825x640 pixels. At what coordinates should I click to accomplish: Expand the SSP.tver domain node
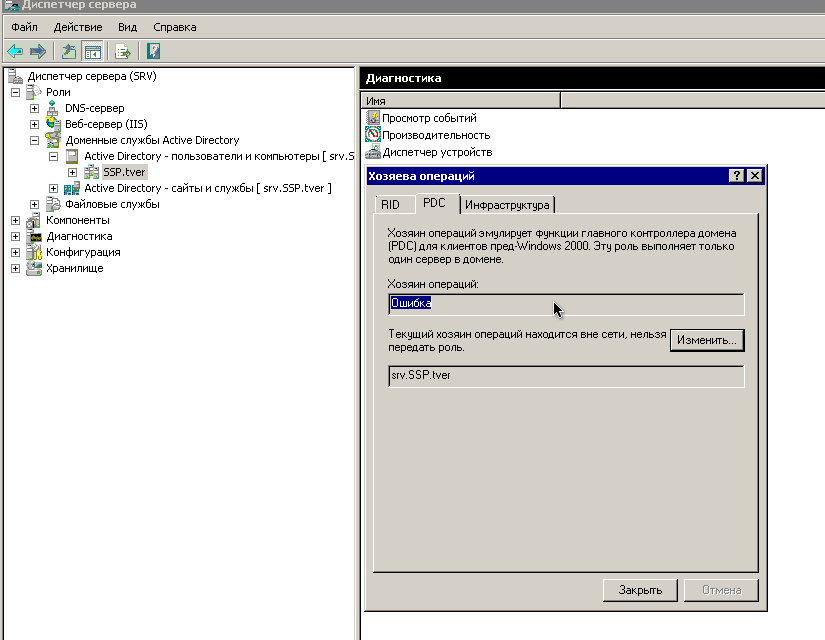72,173
